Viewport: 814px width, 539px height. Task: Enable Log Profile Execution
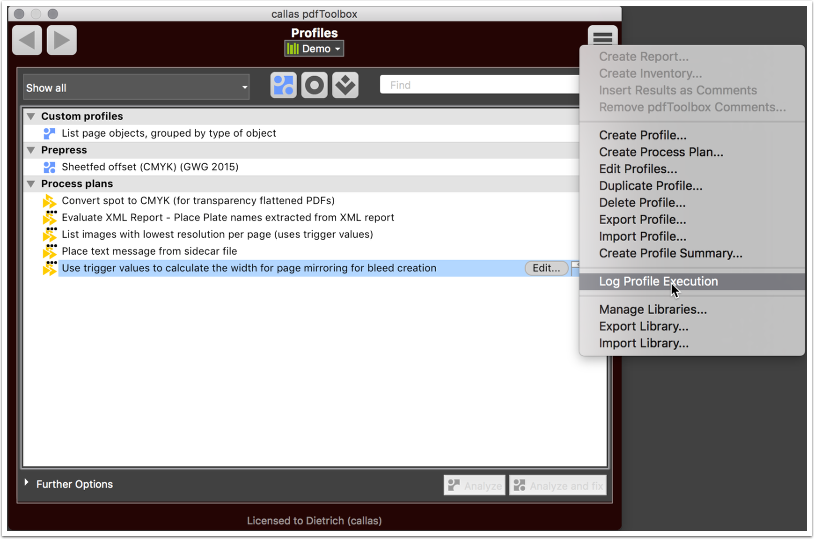(693, 281)
